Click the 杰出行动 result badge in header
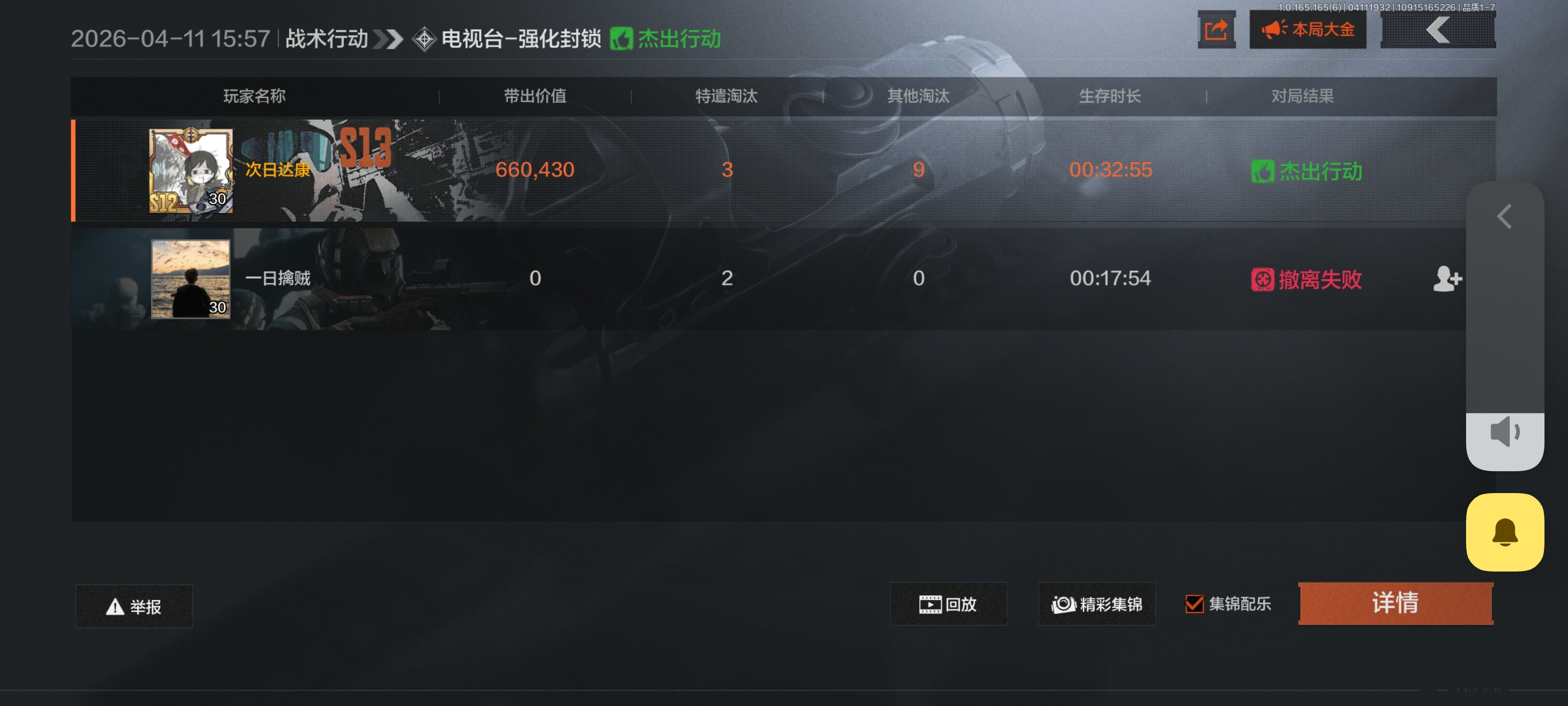 point(665,39)
